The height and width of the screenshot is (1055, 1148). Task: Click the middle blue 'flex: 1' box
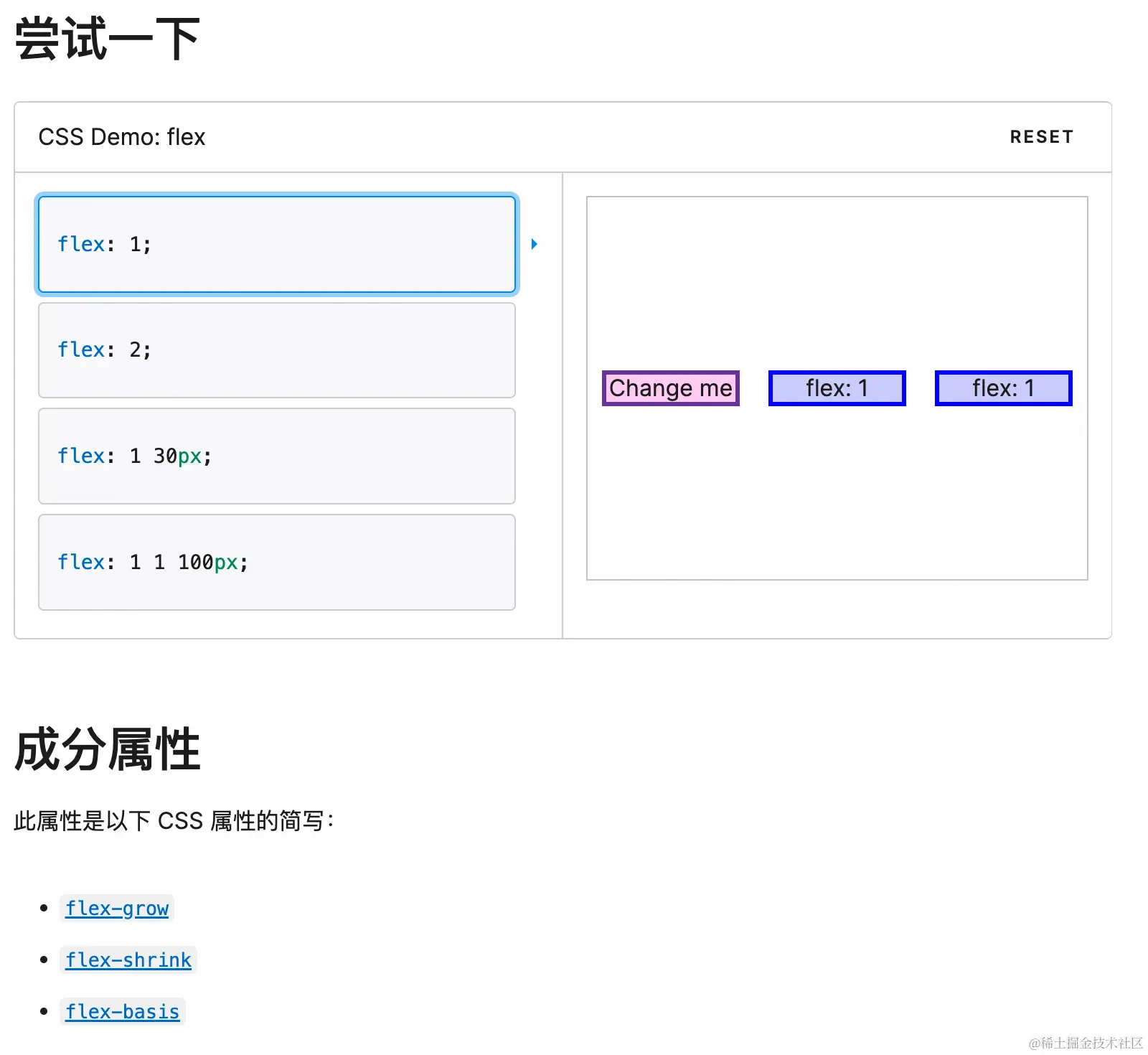[837, 388]
